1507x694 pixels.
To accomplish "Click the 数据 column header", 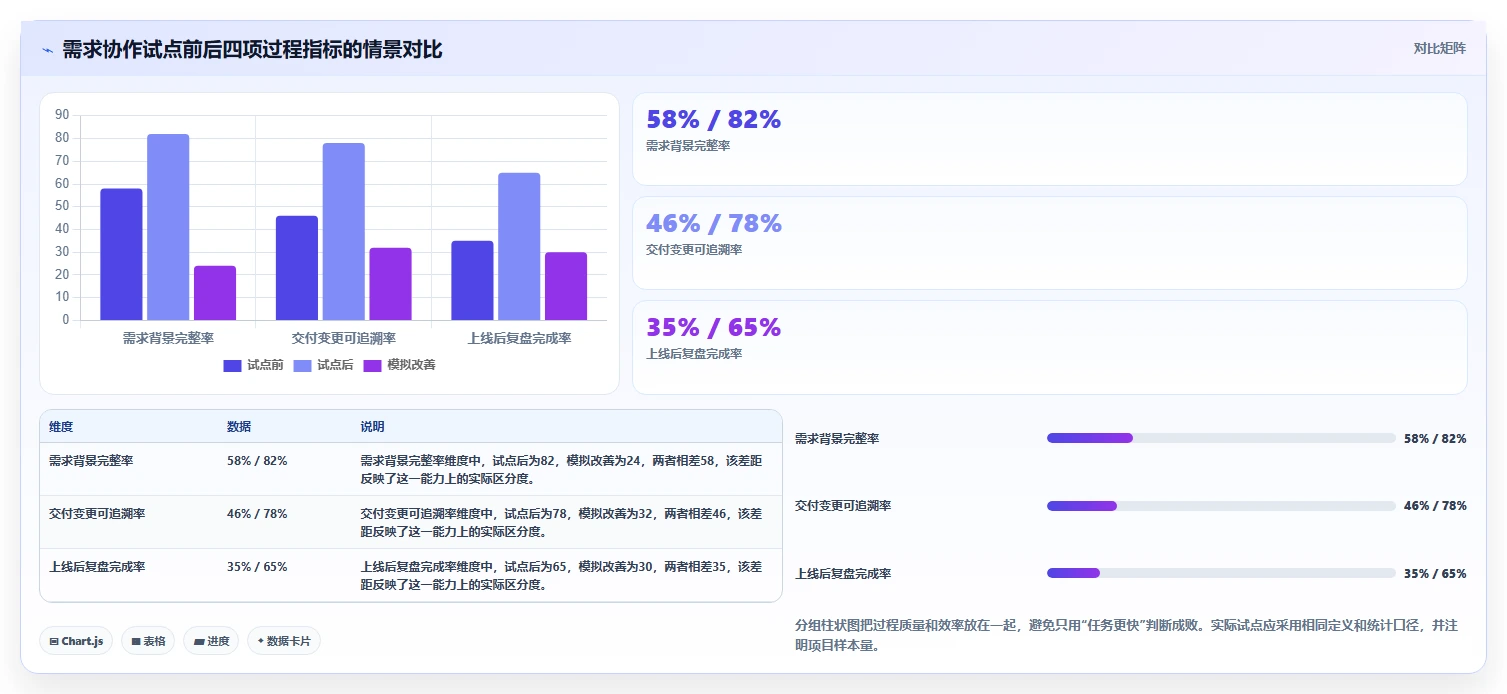I will [x=239, y=427].
